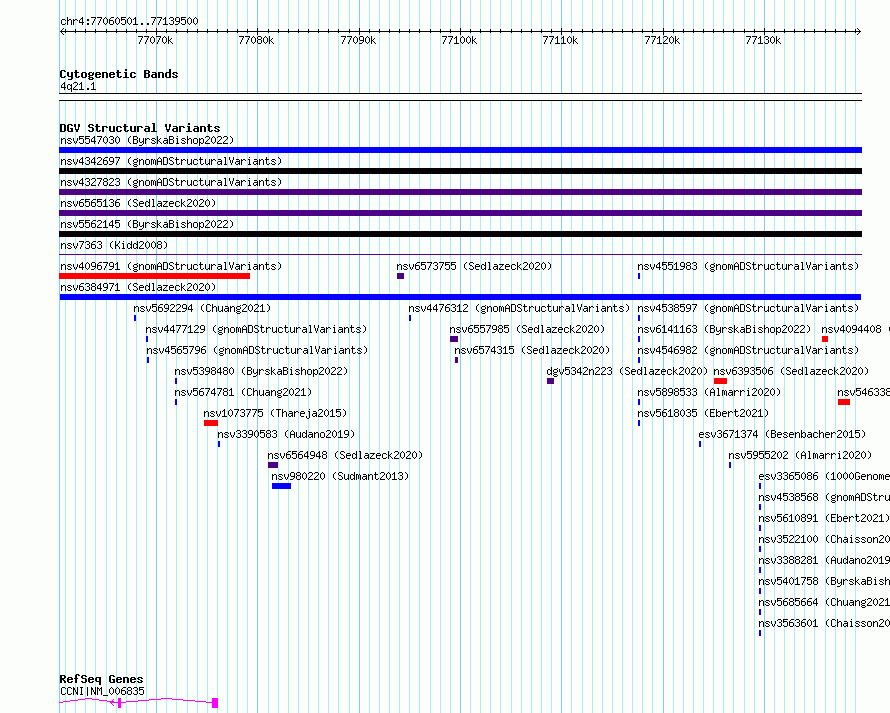This screenshot has height=713, width=890.
Task: Click nsv5898533 (Almarri2020) label
Action: 709,392
